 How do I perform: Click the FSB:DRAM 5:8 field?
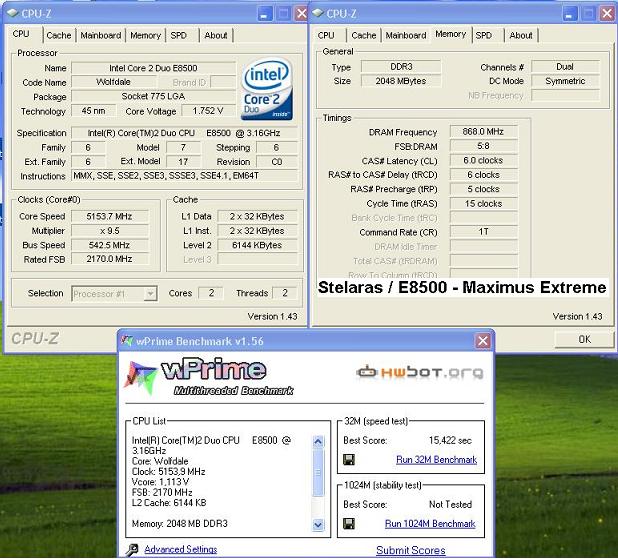click(x=483, y=146)
